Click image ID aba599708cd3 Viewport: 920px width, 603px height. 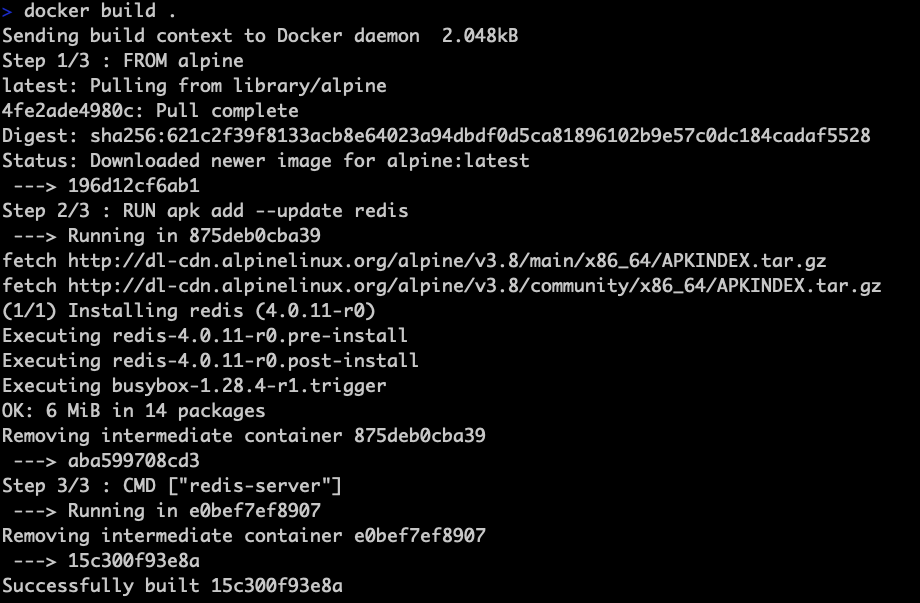point(133,461)
